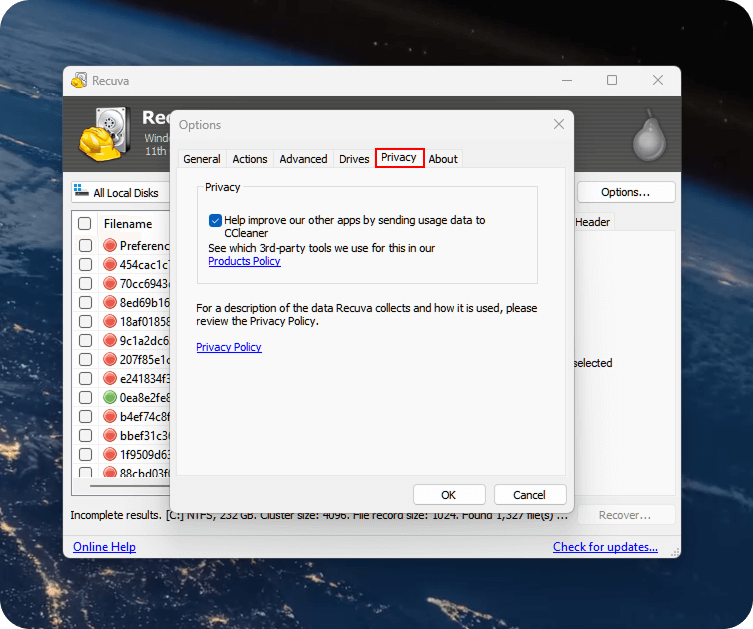Check the box for e241834f file row

(x=85, y=378)
